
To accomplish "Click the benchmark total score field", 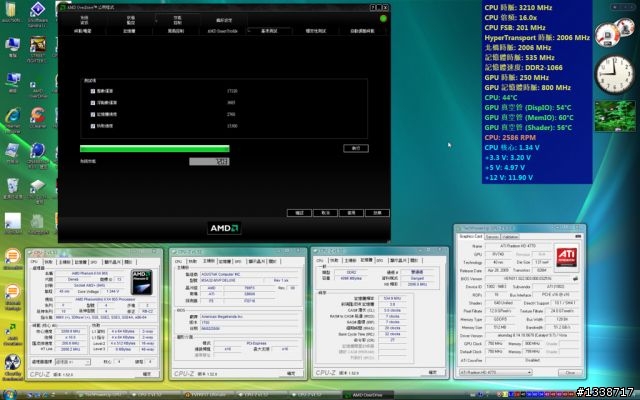I will point(209,162).
